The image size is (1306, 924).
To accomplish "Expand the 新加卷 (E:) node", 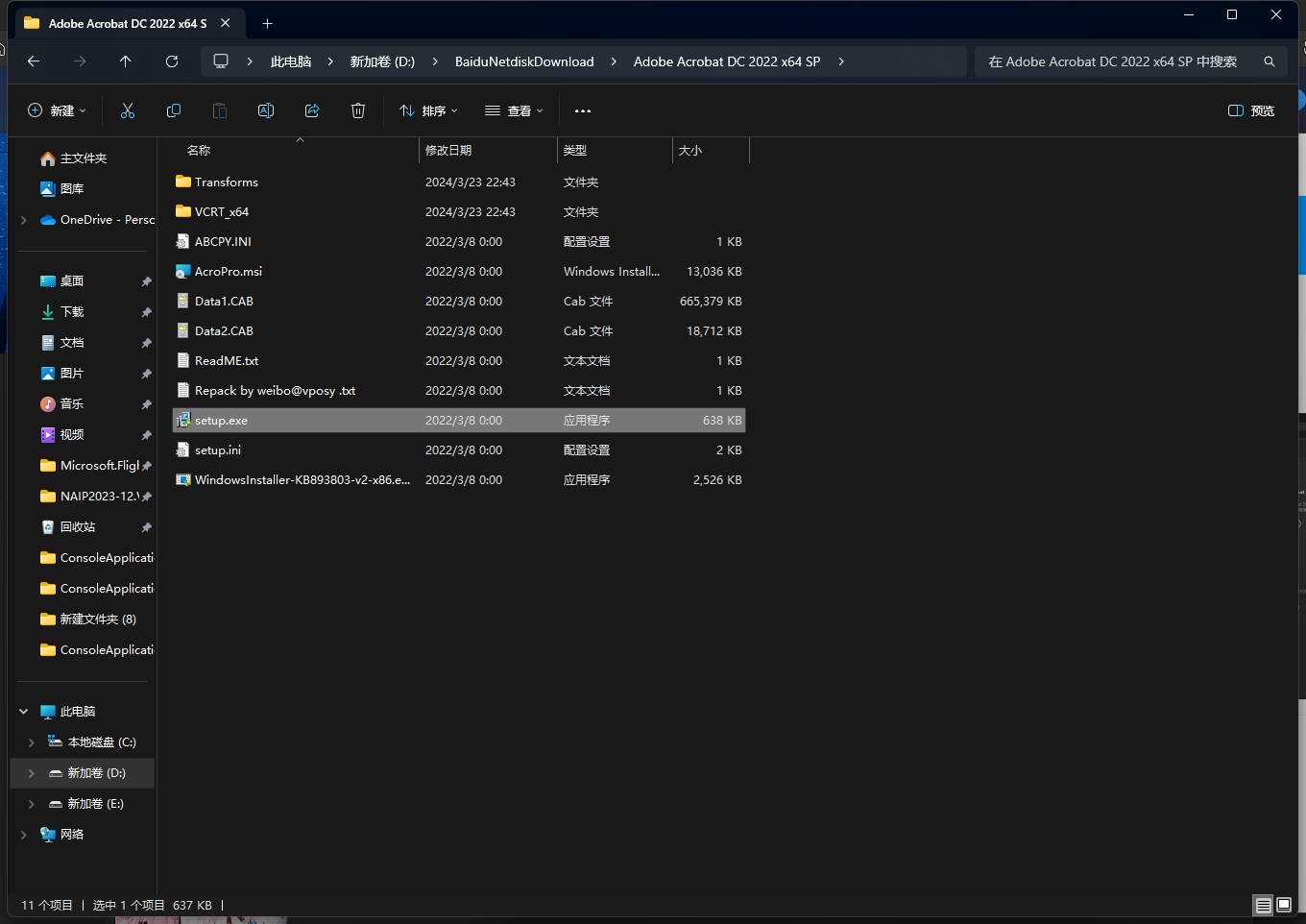I will tap(32, 804).
